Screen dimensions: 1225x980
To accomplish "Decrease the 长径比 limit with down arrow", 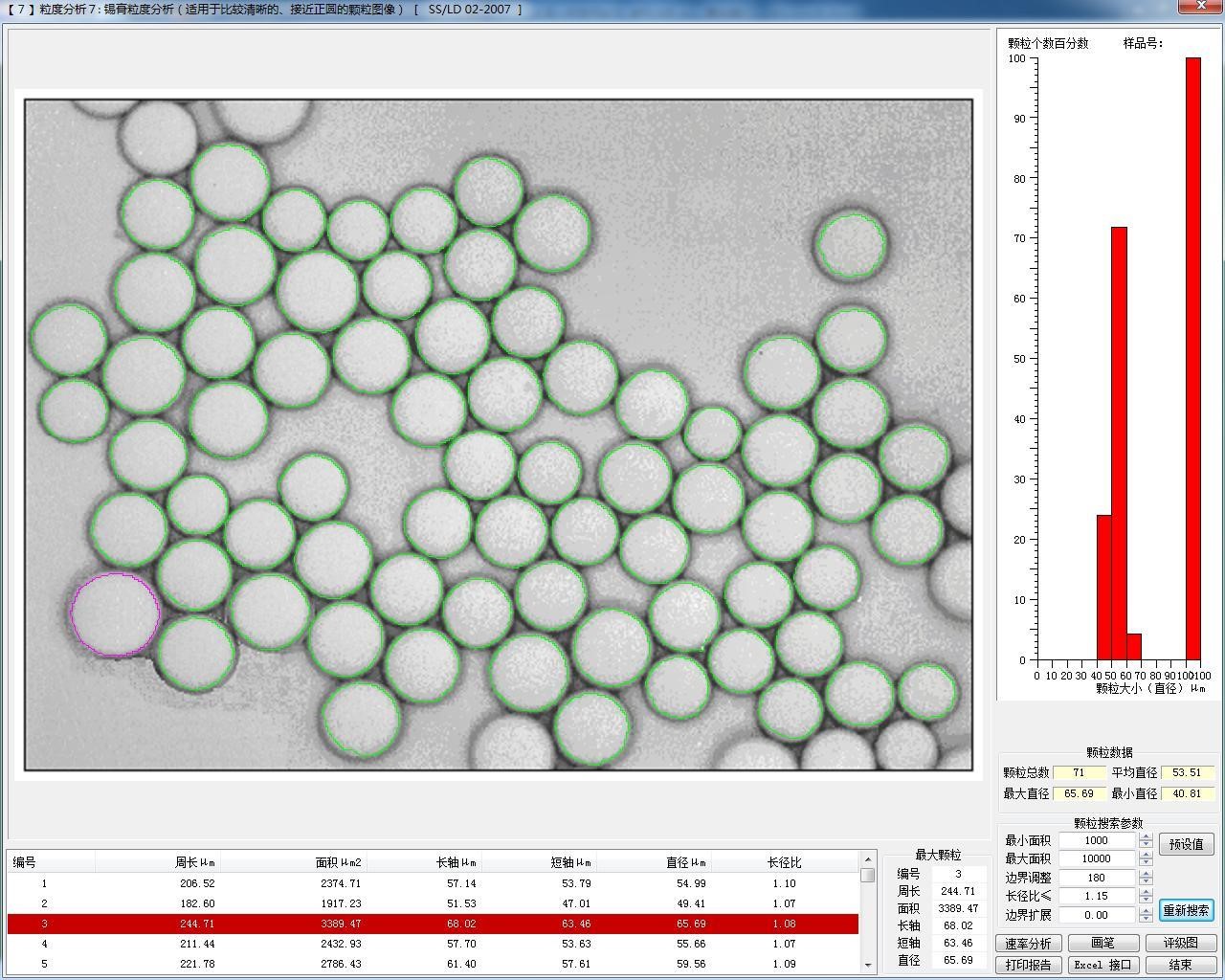I will (1146, 901).
